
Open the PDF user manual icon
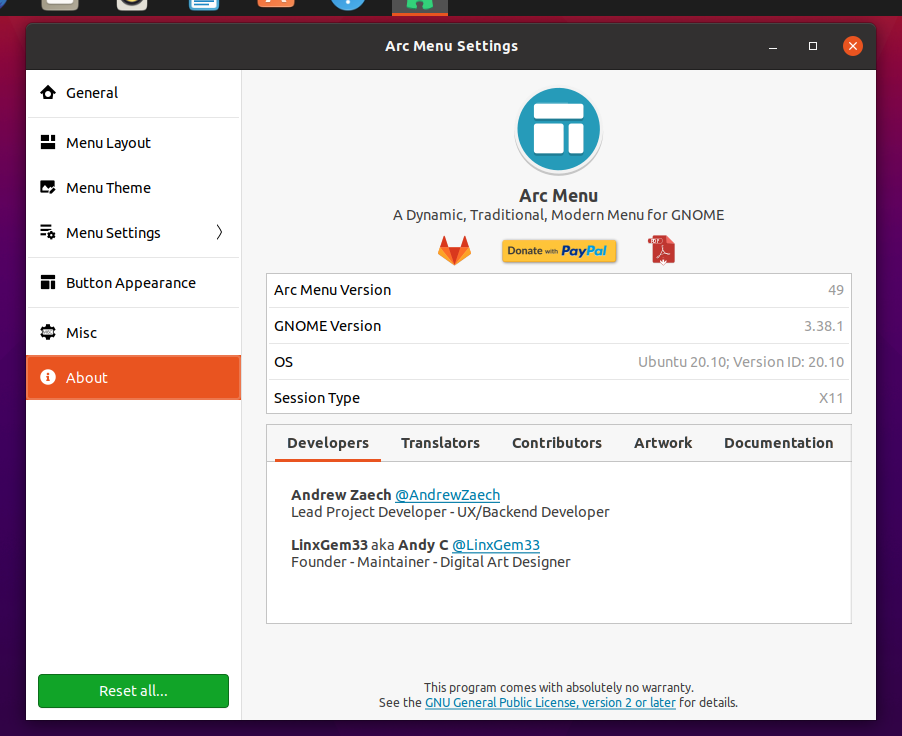pos(662,250)
